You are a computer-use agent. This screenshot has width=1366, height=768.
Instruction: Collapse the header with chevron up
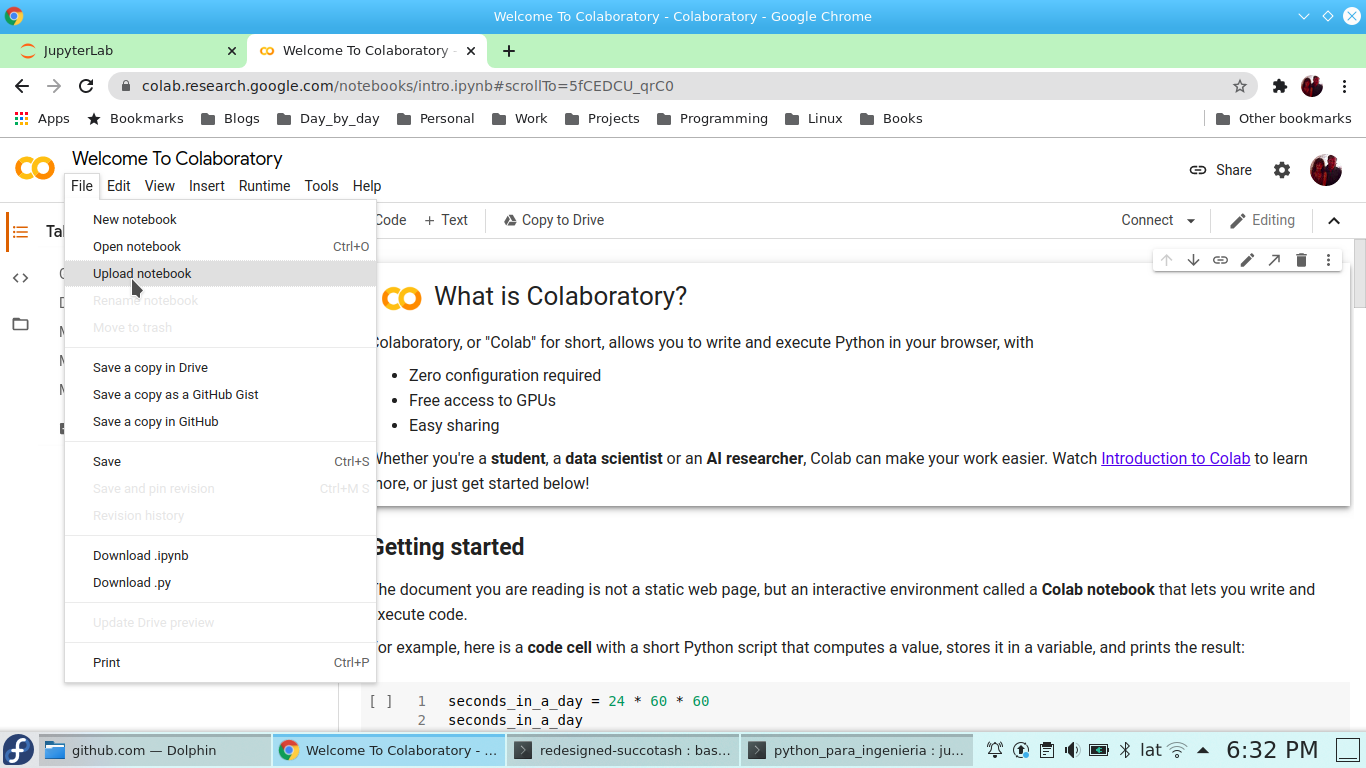1334,221
